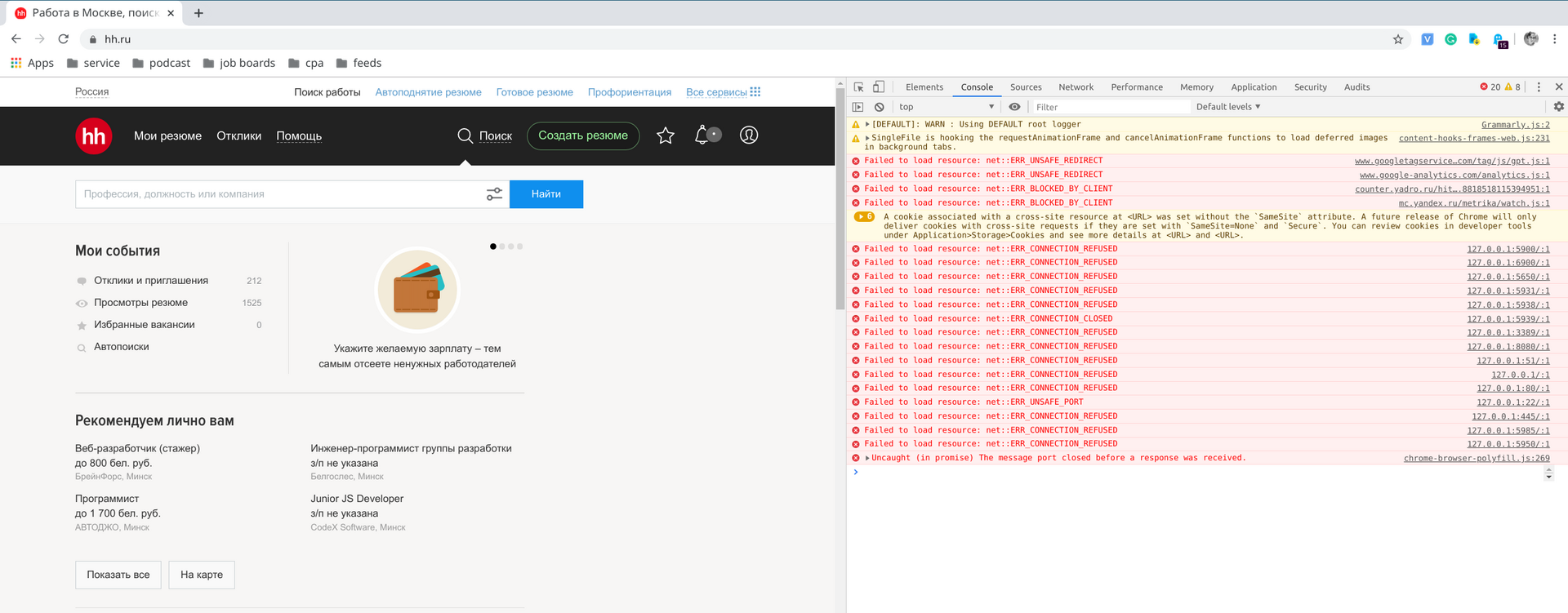Open favorites star icon in hh header

pos(666,135)
